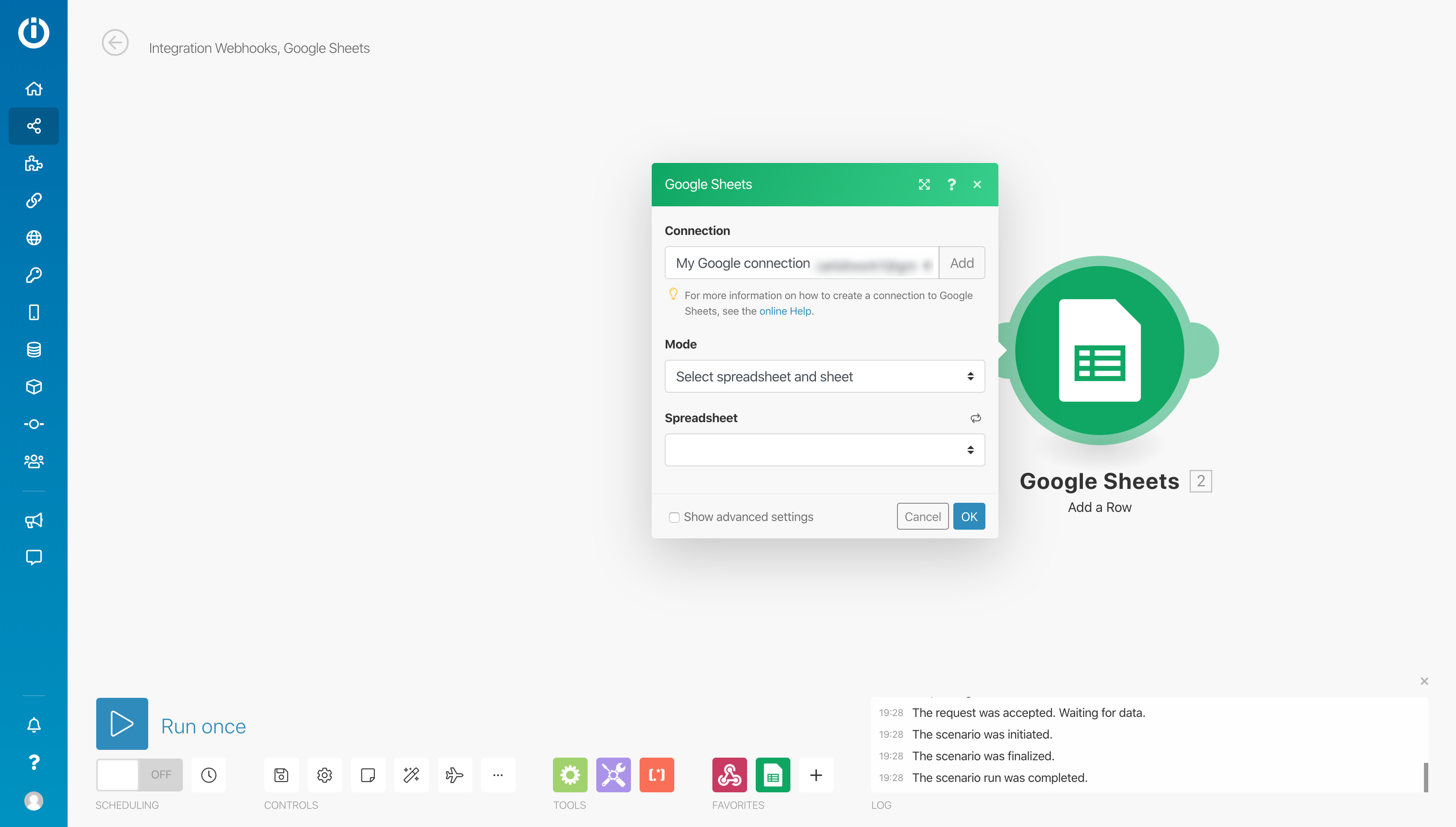
Task: Click the 'Google Sheets' module name
Action: (x=1099, y=481)
